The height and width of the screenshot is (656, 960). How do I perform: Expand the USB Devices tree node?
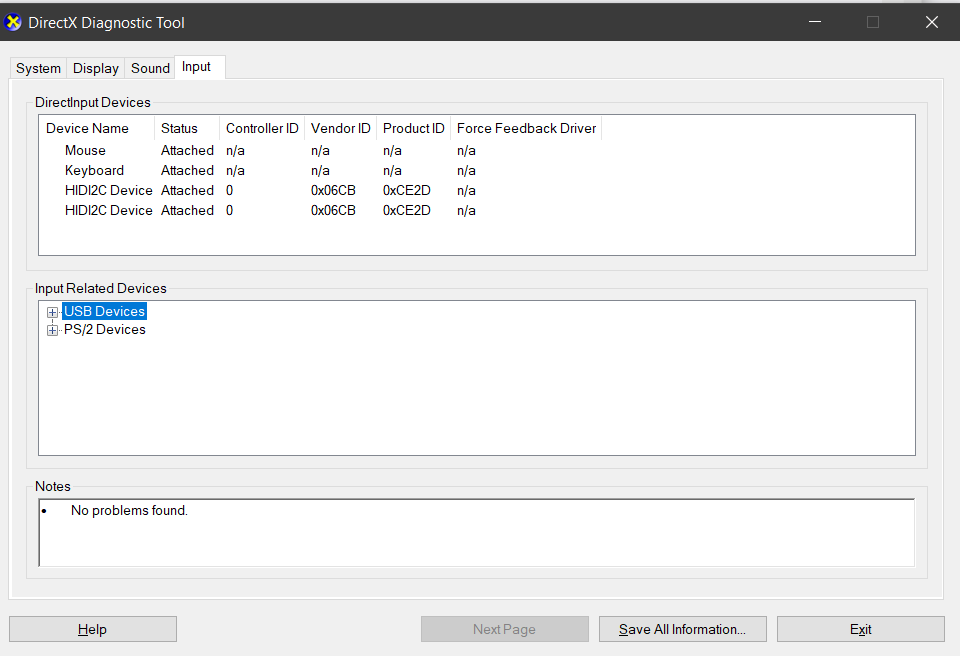tap(53, 312)
